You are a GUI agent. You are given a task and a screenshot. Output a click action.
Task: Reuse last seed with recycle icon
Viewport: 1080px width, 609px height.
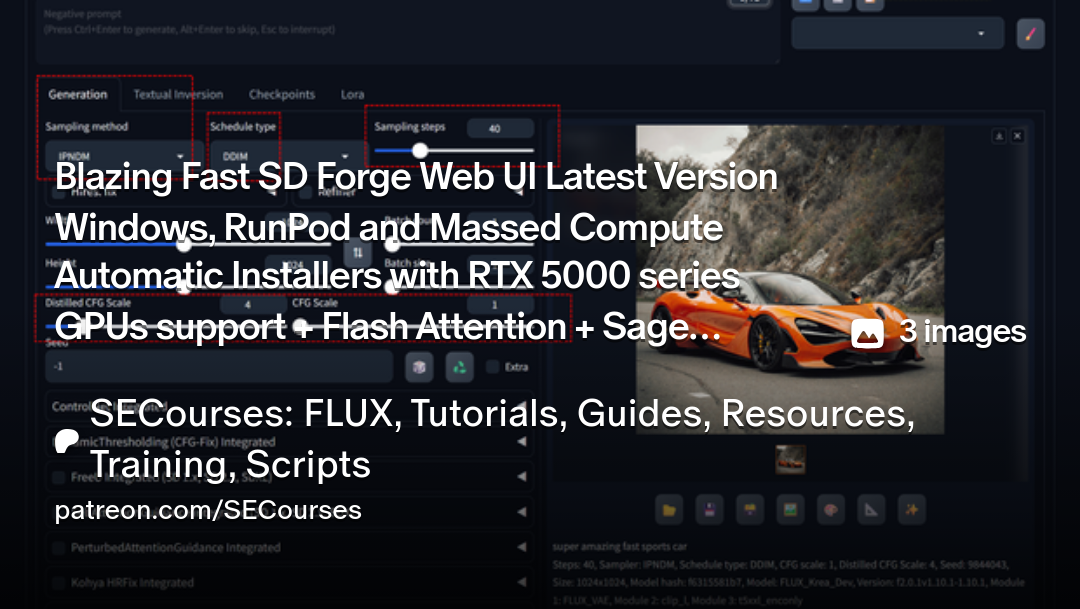point(459,367)
